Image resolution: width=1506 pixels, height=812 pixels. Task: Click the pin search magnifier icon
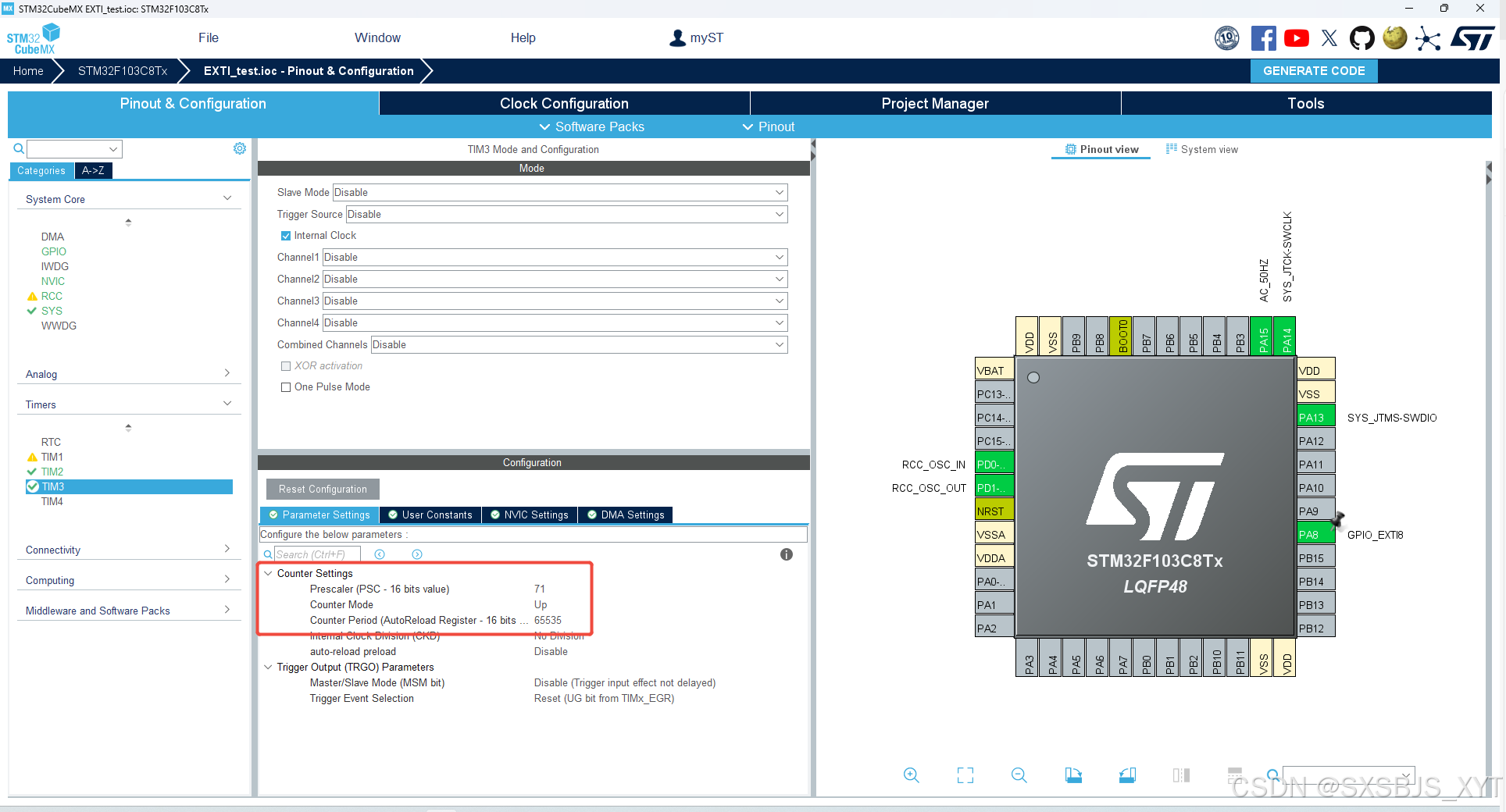coord(1272,775)
